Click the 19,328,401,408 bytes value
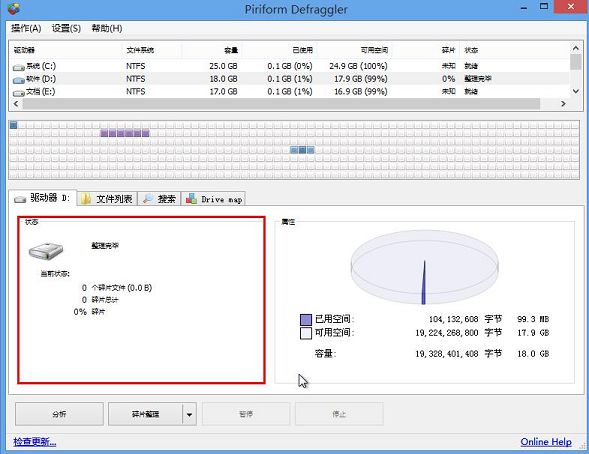Screen dimensions: 589x454 (447, 354)
